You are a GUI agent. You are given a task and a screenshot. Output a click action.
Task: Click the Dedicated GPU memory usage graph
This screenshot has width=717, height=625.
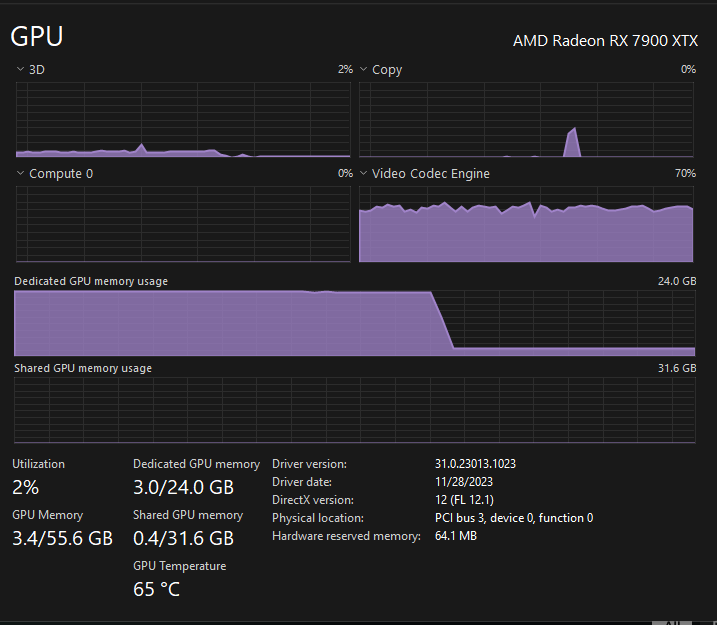tap(354, 323)
